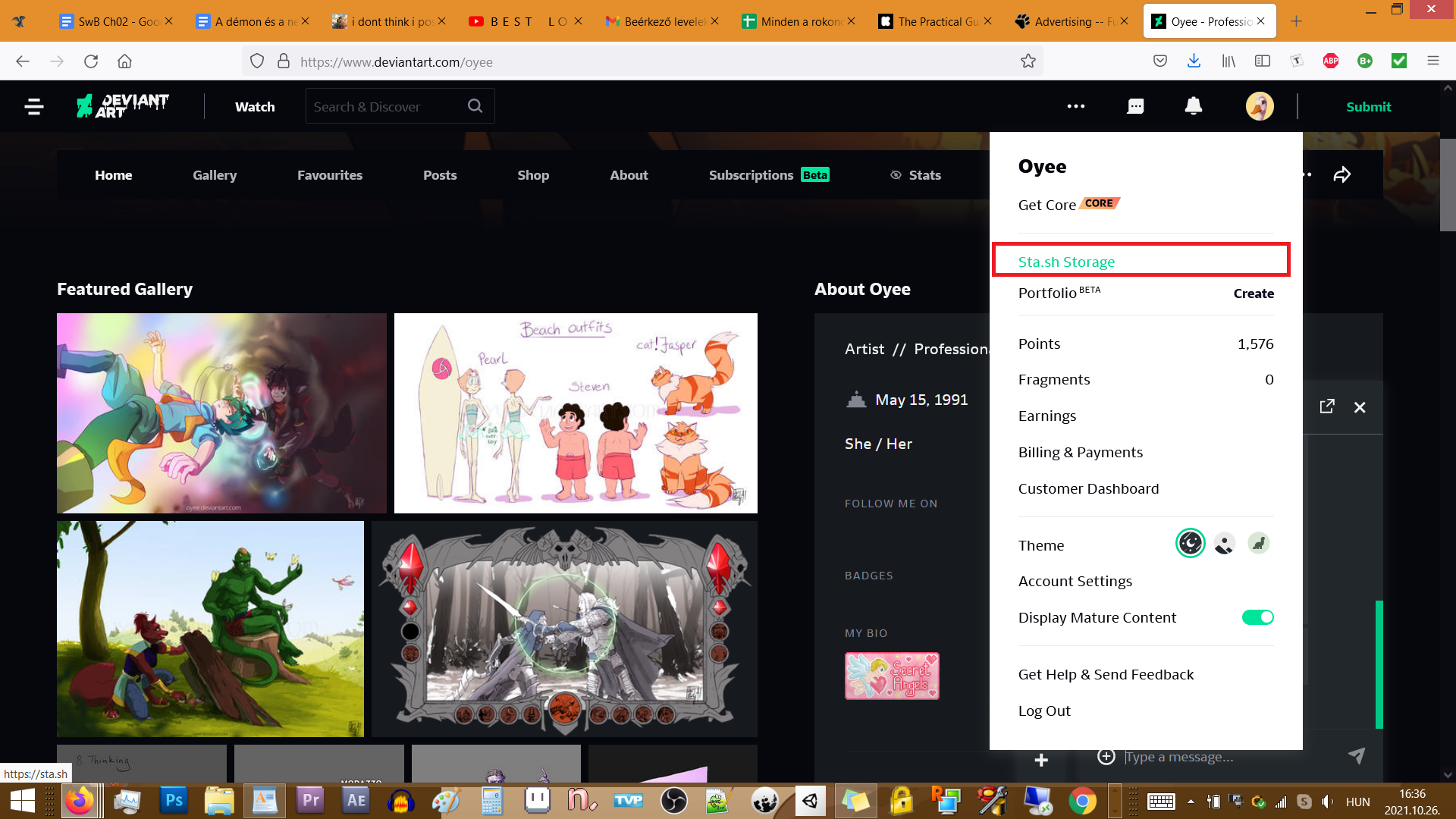Open Sta.sh Storage menu item
This screenshot has width=1456, height=819.
pyautogui.click(x=1066, y=262)
